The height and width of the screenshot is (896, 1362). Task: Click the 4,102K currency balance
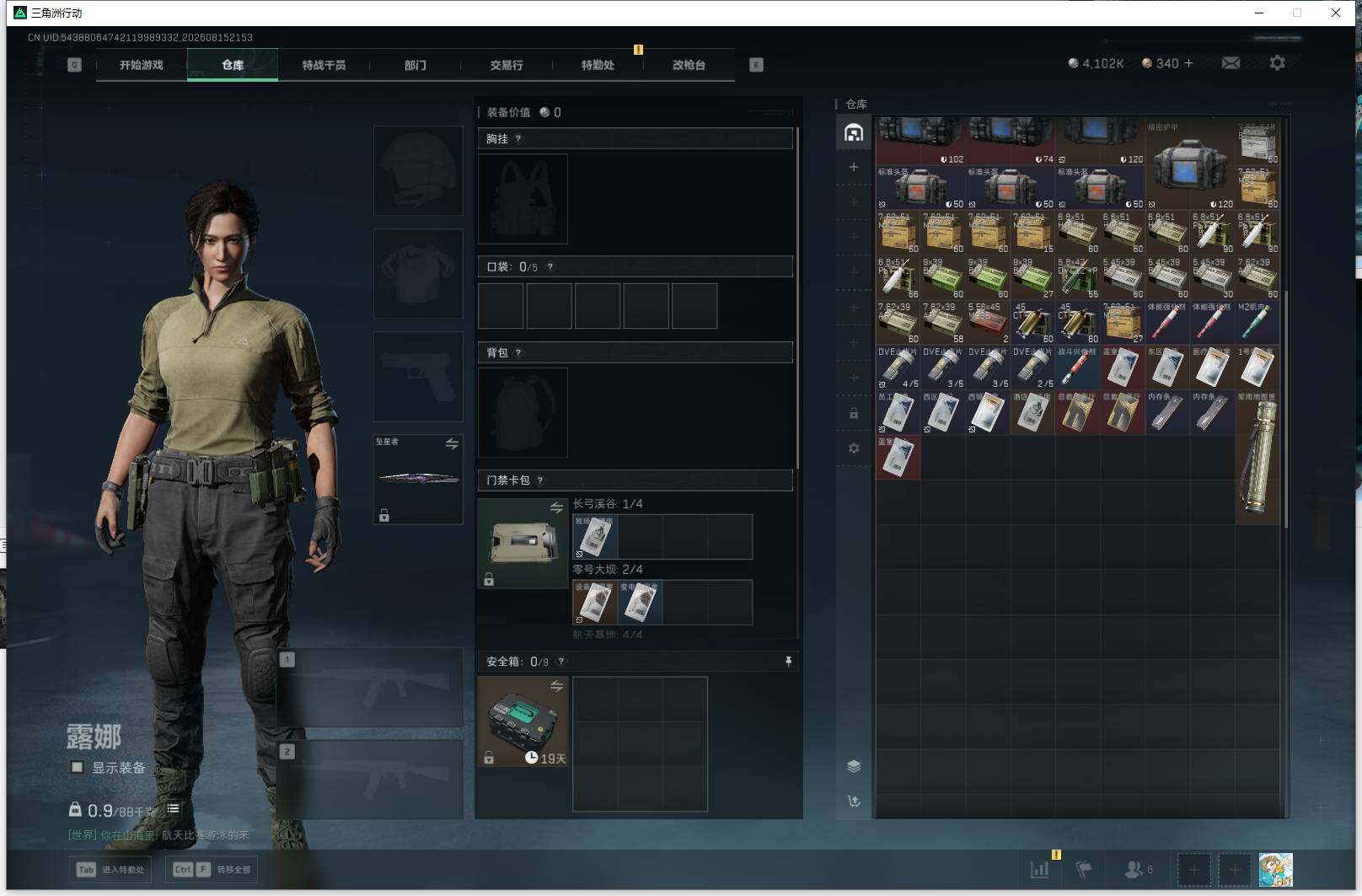tap(1096, 63)
